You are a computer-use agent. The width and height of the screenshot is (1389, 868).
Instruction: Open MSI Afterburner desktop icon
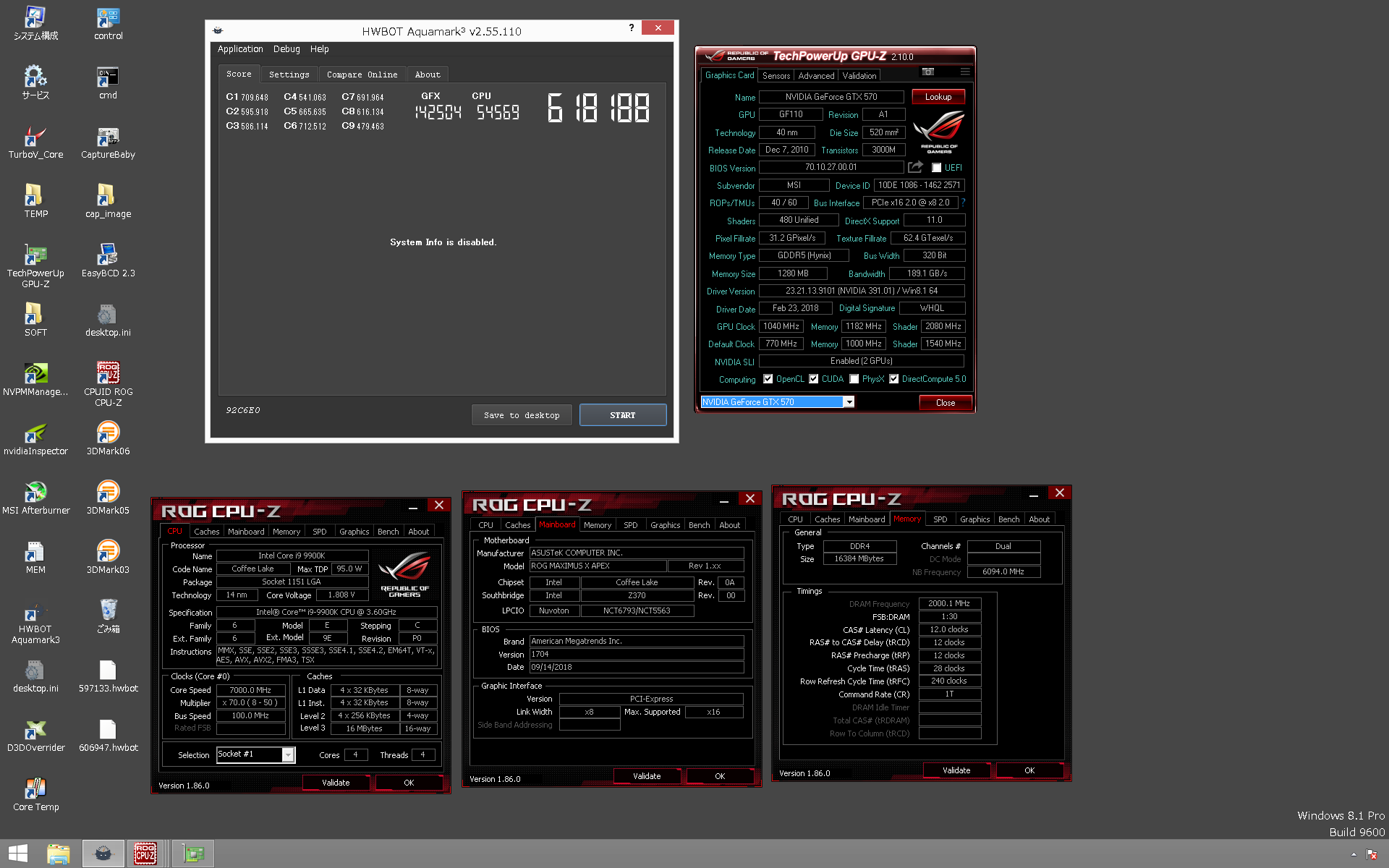tap(35, 498)
